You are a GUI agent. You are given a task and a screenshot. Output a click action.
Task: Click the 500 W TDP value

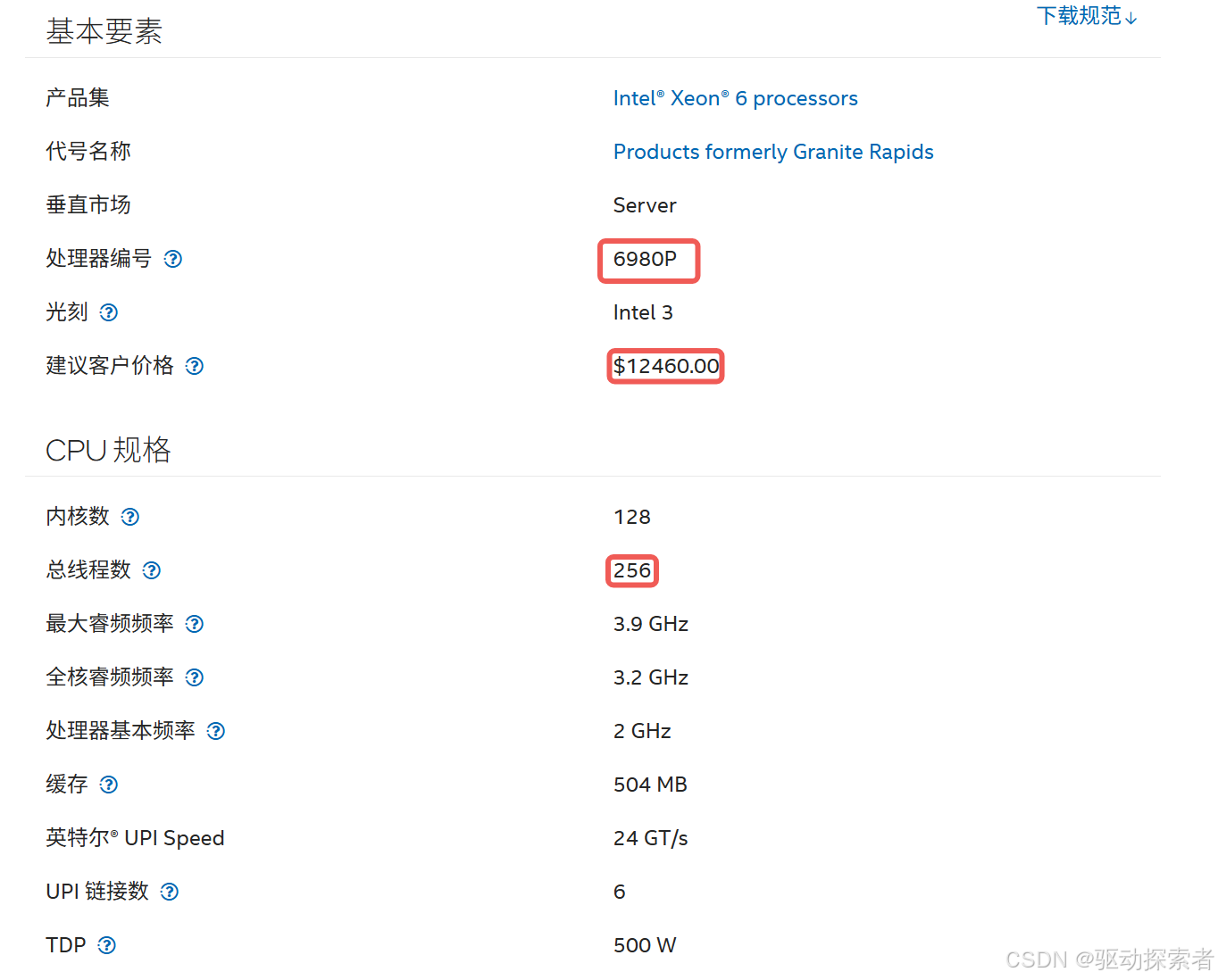pyautogui.click(x=645, y=945)
